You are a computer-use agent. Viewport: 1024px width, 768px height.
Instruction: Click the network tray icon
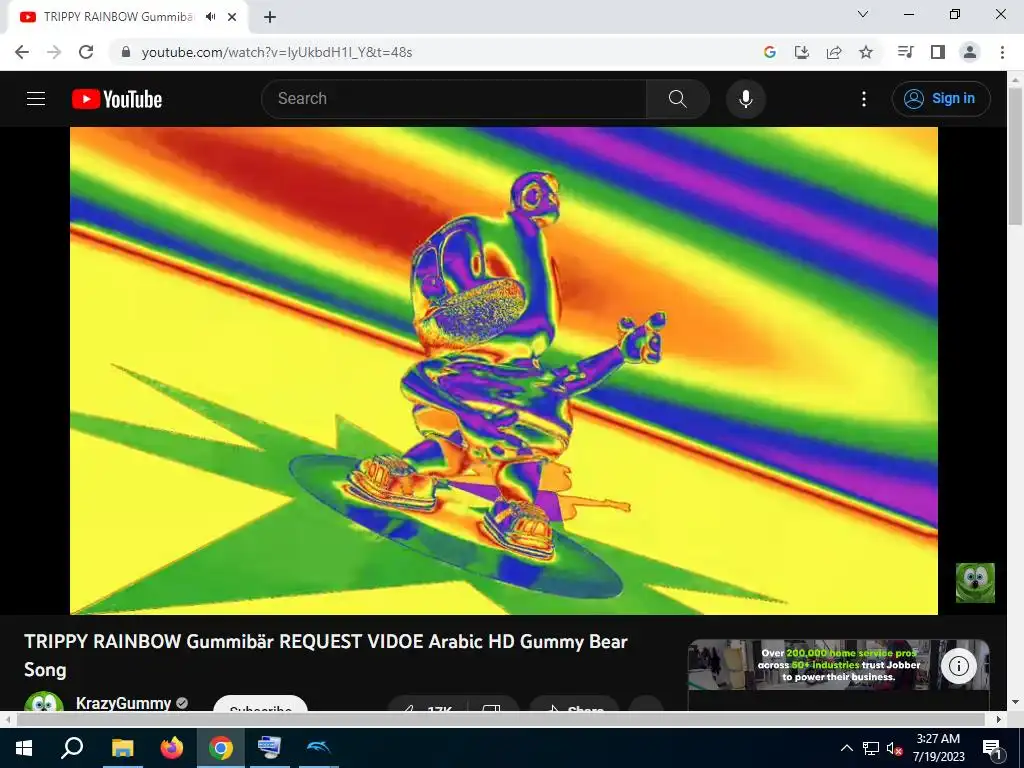tap(871, 748)
